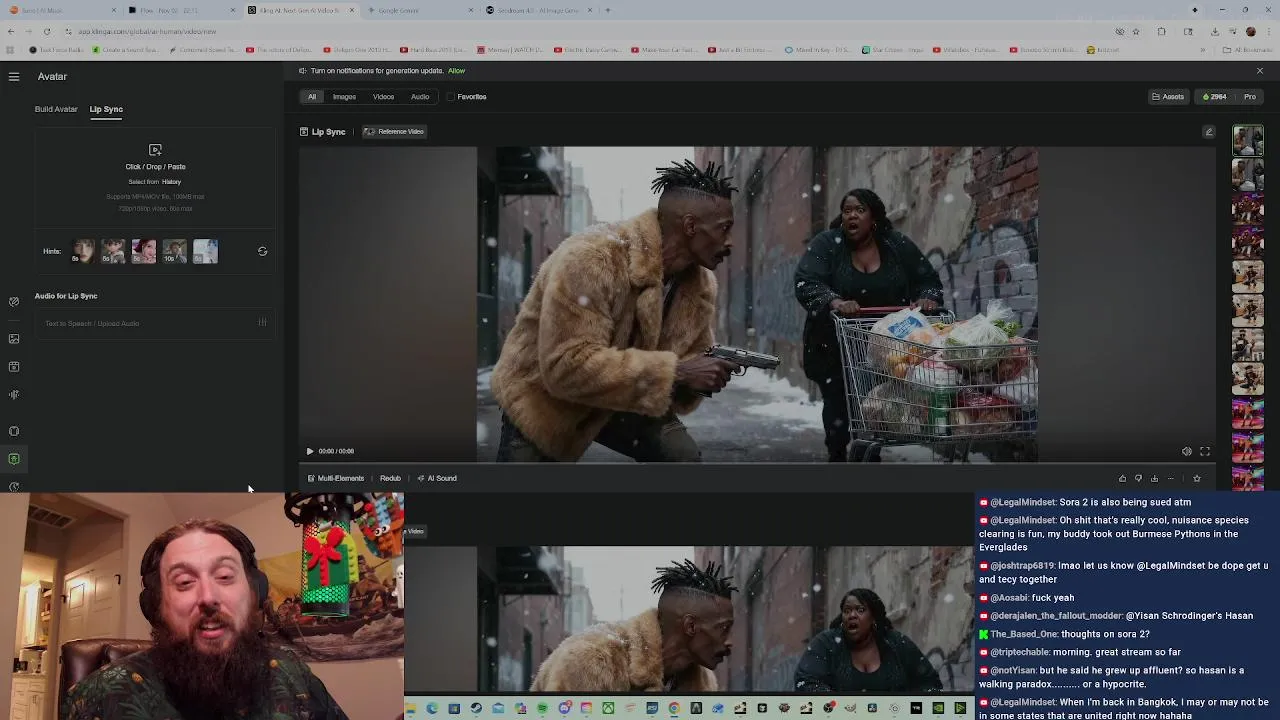This screenshot has width=1280, height=720.
Task: Select the second history thumbnail in strip
Action: 1247,174
